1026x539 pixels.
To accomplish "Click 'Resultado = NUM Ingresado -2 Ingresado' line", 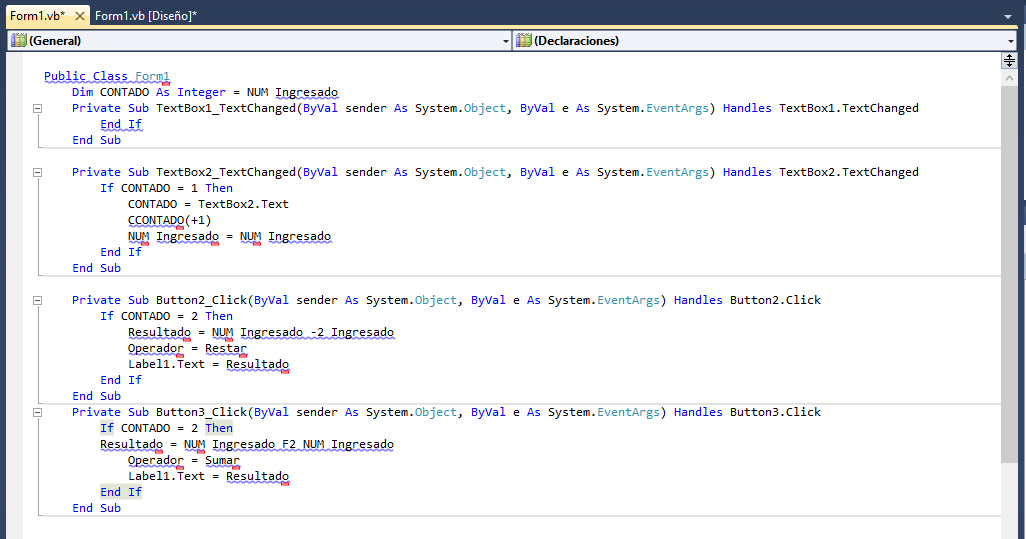I will pyautogui.click(x=261, y=332).
